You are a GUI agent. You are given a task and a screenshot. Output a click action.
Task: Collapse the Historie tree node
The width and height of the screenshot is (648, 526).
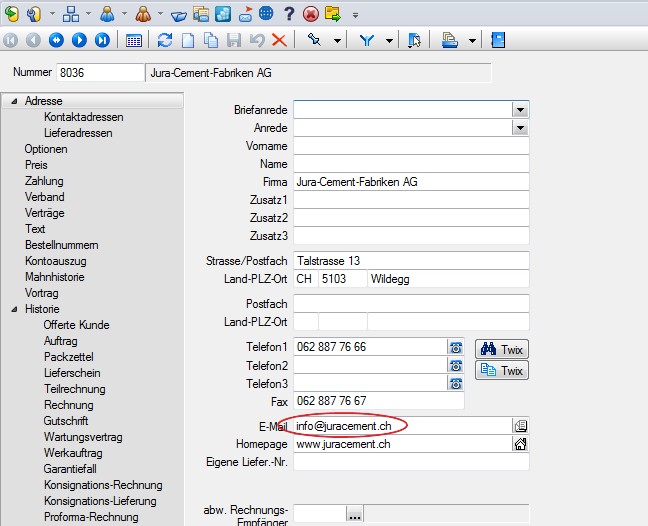[14, 309]
